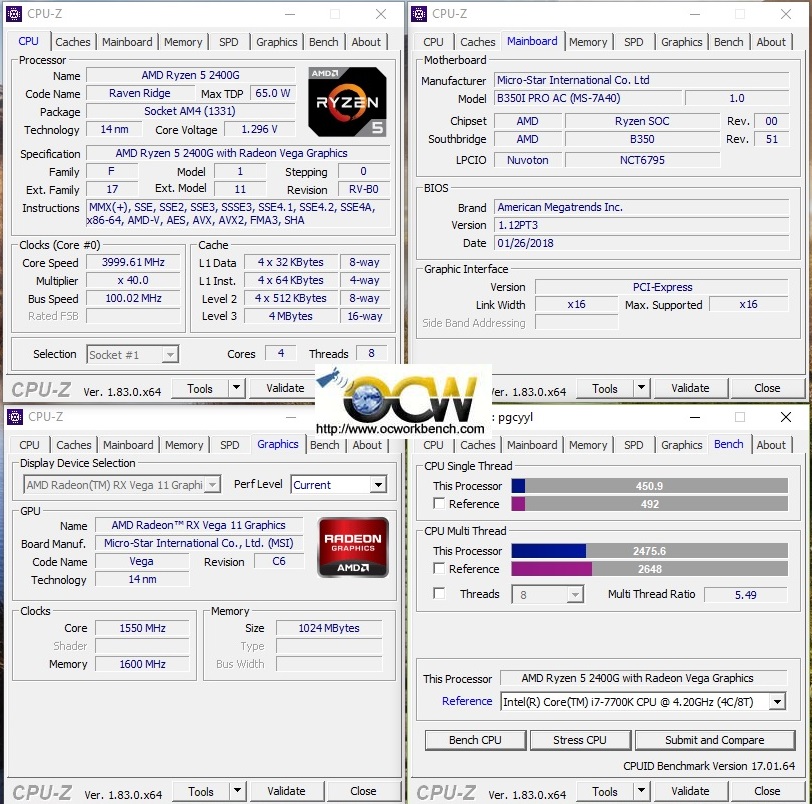Open the Mainboard tab in CPU window
The height and width of the screenshot is (804, 812).
(127, 42)
